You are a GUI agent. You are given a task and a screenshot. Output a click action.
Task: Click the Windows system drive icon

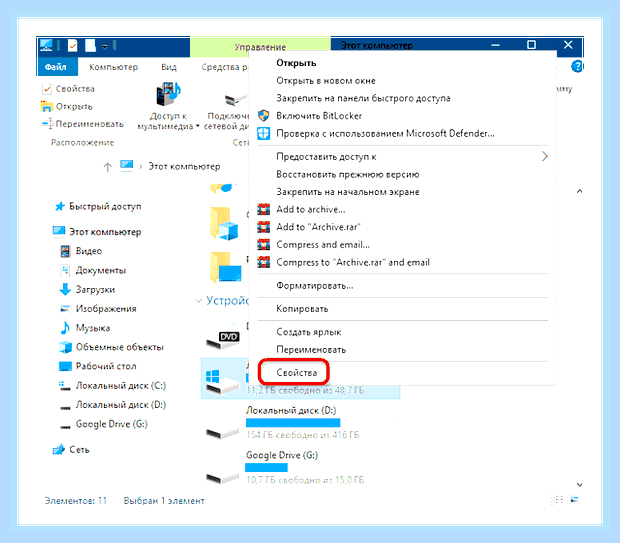coord(222,381)
